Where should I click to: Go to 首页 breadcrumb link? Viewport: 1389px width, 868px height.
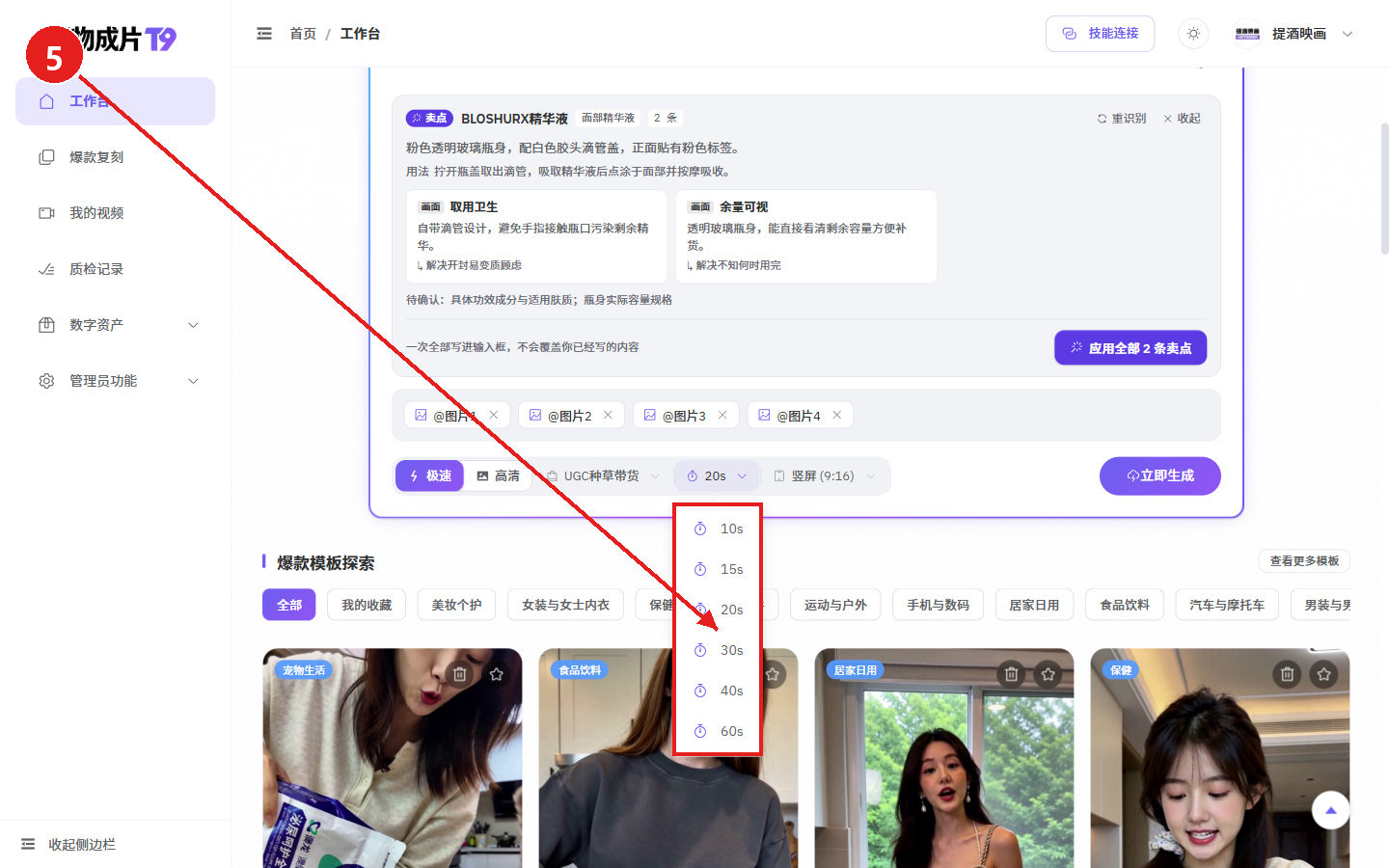coord(303,34)
